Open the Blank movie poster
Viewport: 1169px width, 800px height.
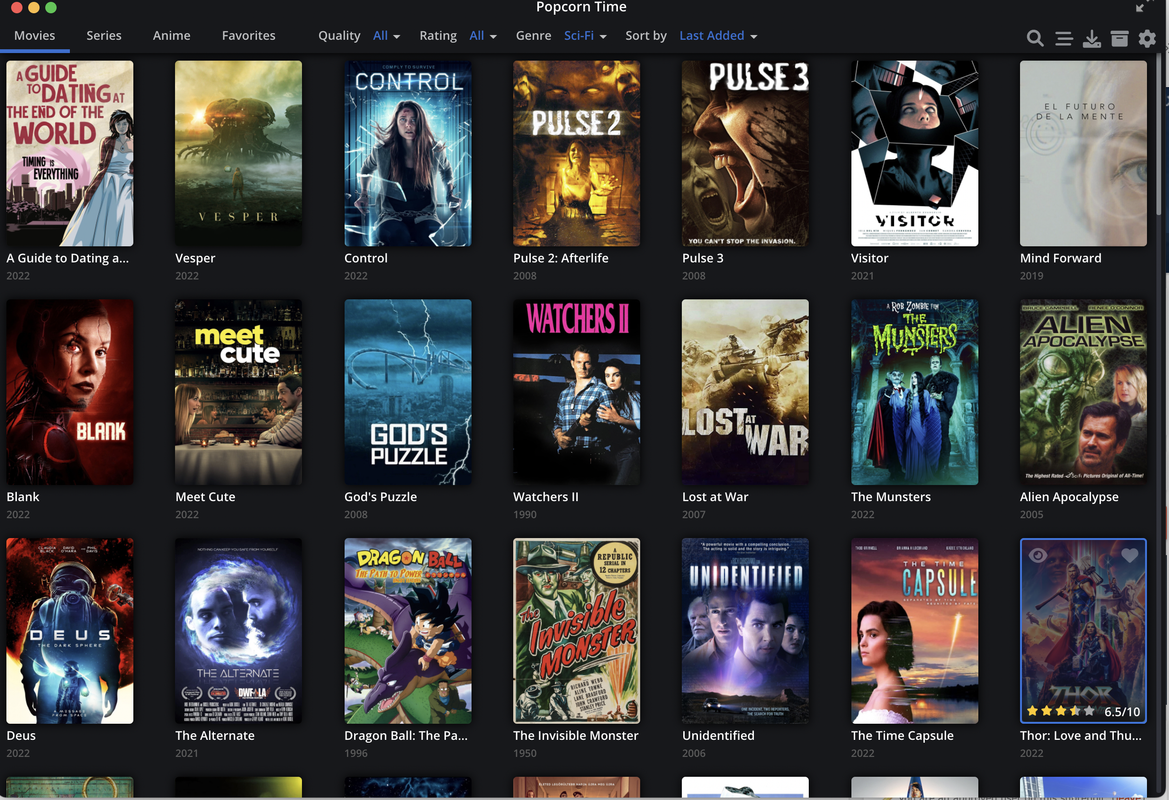70,392
